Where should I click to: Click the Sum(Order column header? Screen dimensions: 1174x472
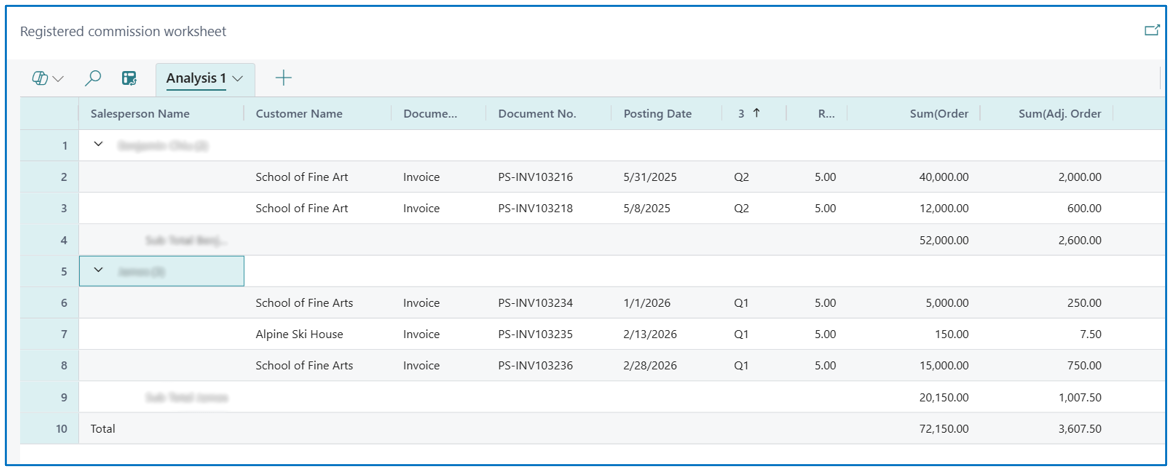pos(936,114)
